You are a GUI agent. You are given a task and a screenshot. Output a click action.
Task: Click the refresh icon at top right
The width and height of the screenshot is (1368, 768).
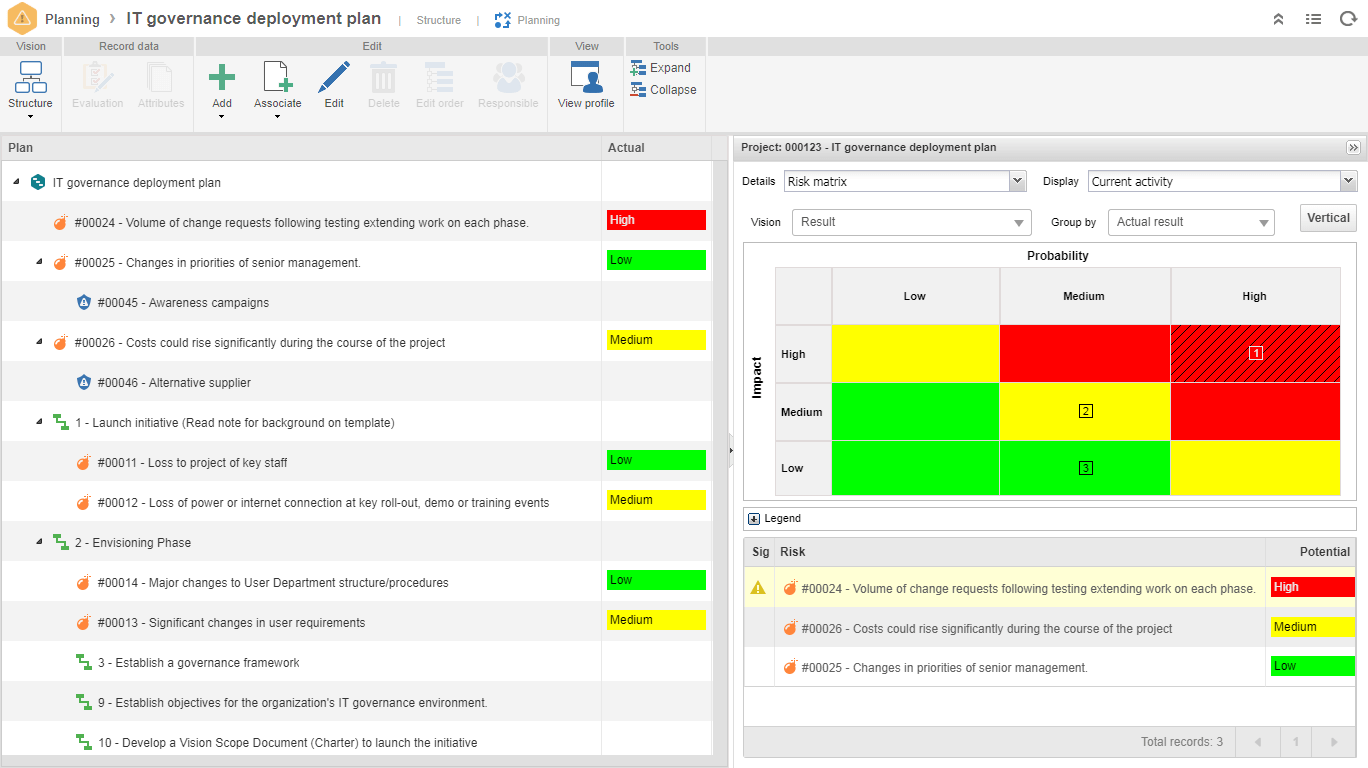point(1347,19)
